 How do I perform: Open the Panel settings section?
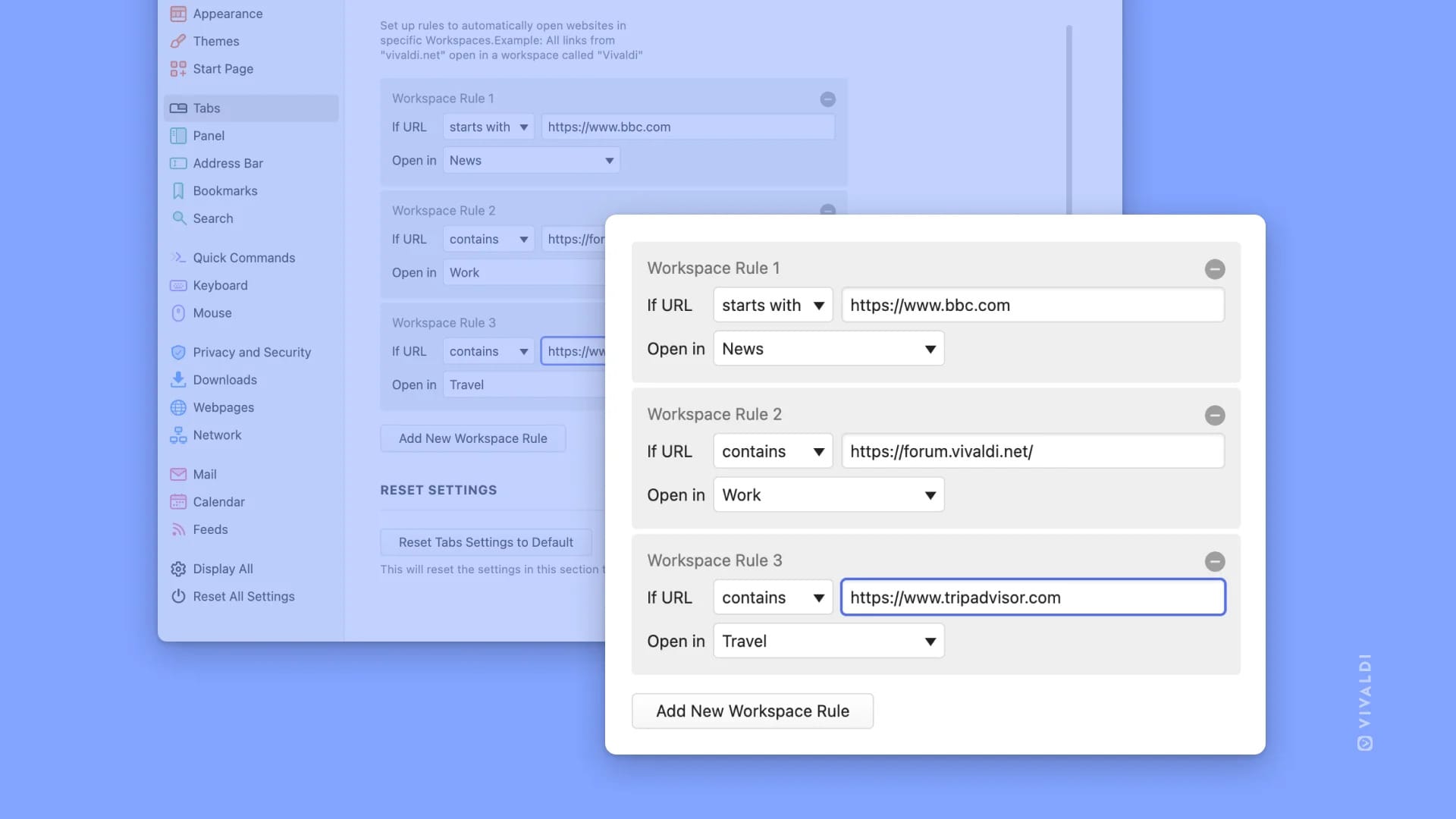pos(208,136)
